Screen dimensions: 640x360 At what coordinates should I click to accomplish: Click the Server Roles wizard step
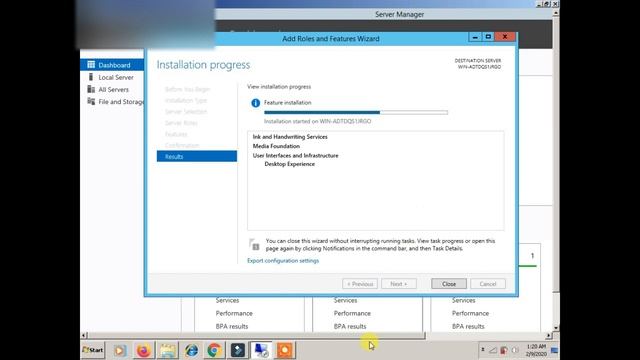pos(181,123)
